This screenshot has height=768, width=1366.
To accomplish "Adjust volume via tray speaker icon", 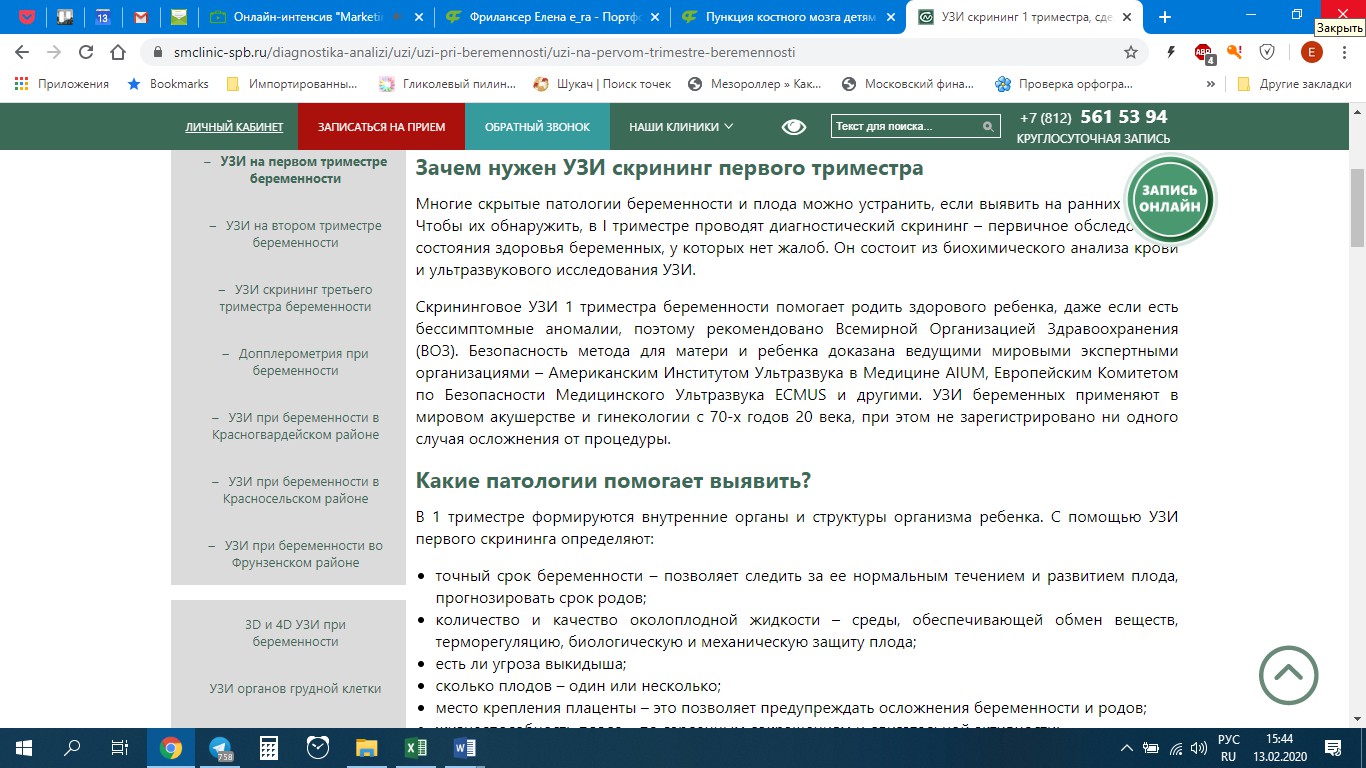I will click(1198, 748).
